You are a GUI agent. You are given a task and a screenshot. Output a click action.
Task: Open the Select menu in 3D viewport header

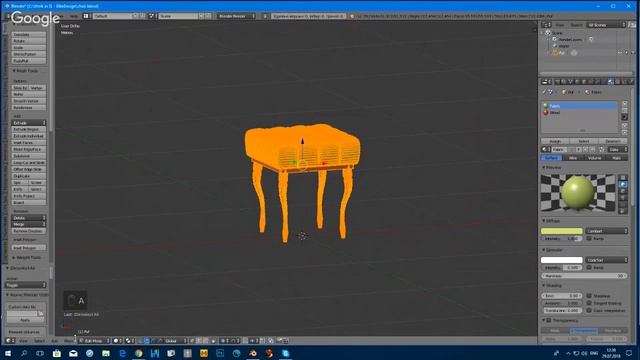click(x=39, y=341)
